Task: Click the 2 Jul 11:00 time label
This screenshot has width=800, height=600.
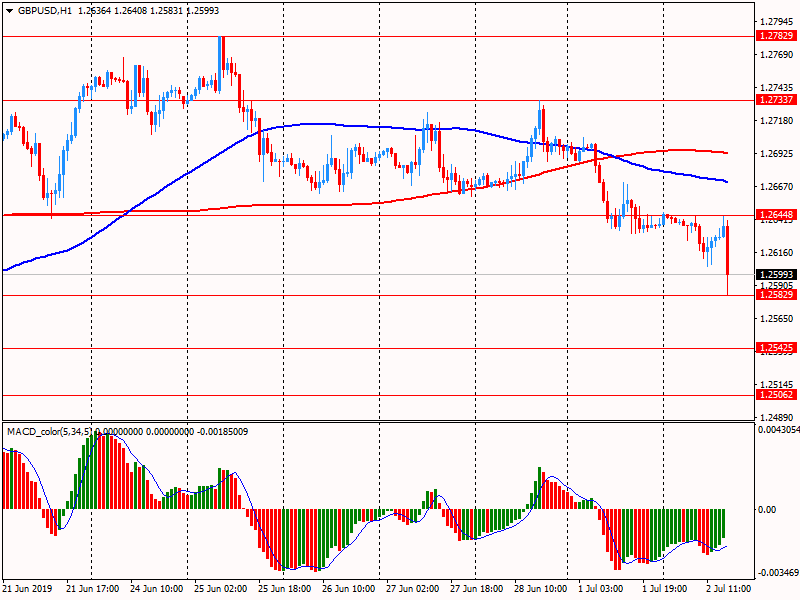Action: pyautogui.click(x=729, y=588)
